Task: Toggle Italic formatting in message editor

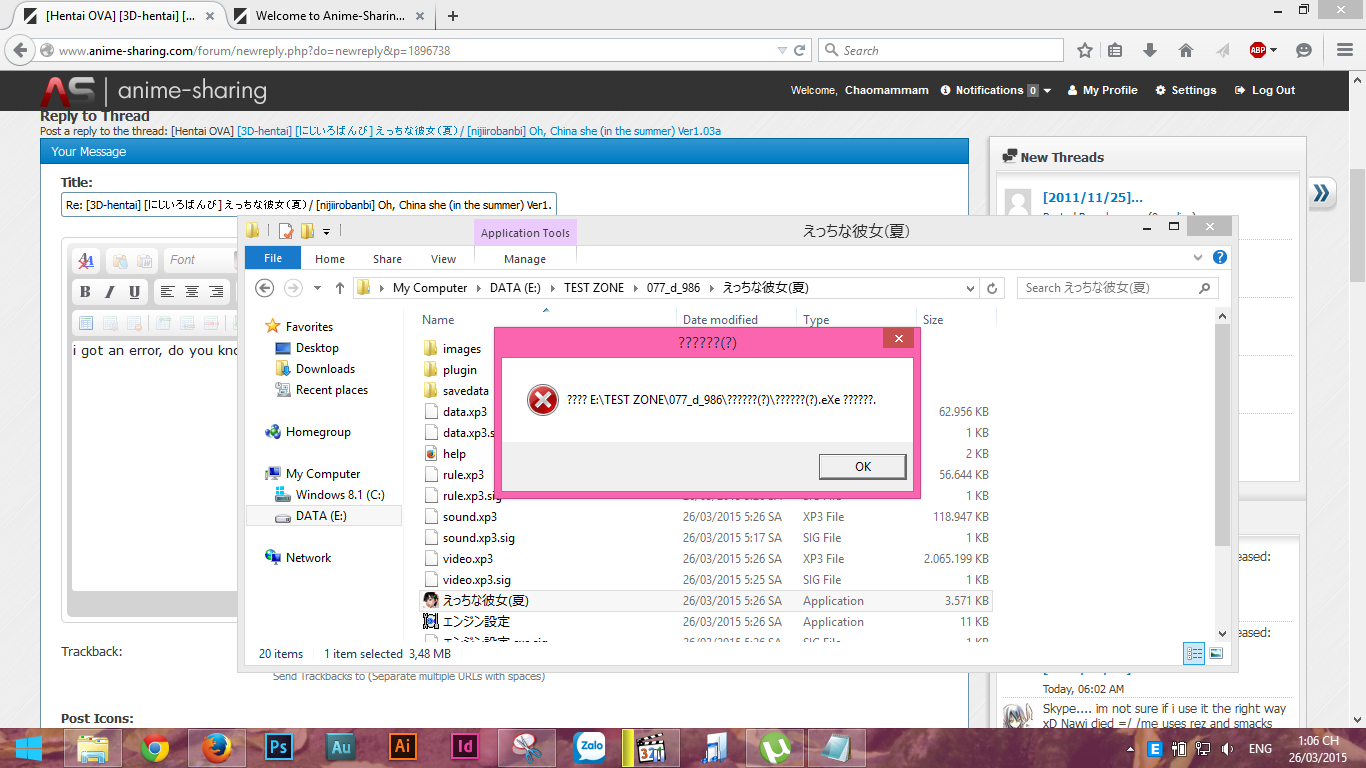Action: tap(109, 292)
